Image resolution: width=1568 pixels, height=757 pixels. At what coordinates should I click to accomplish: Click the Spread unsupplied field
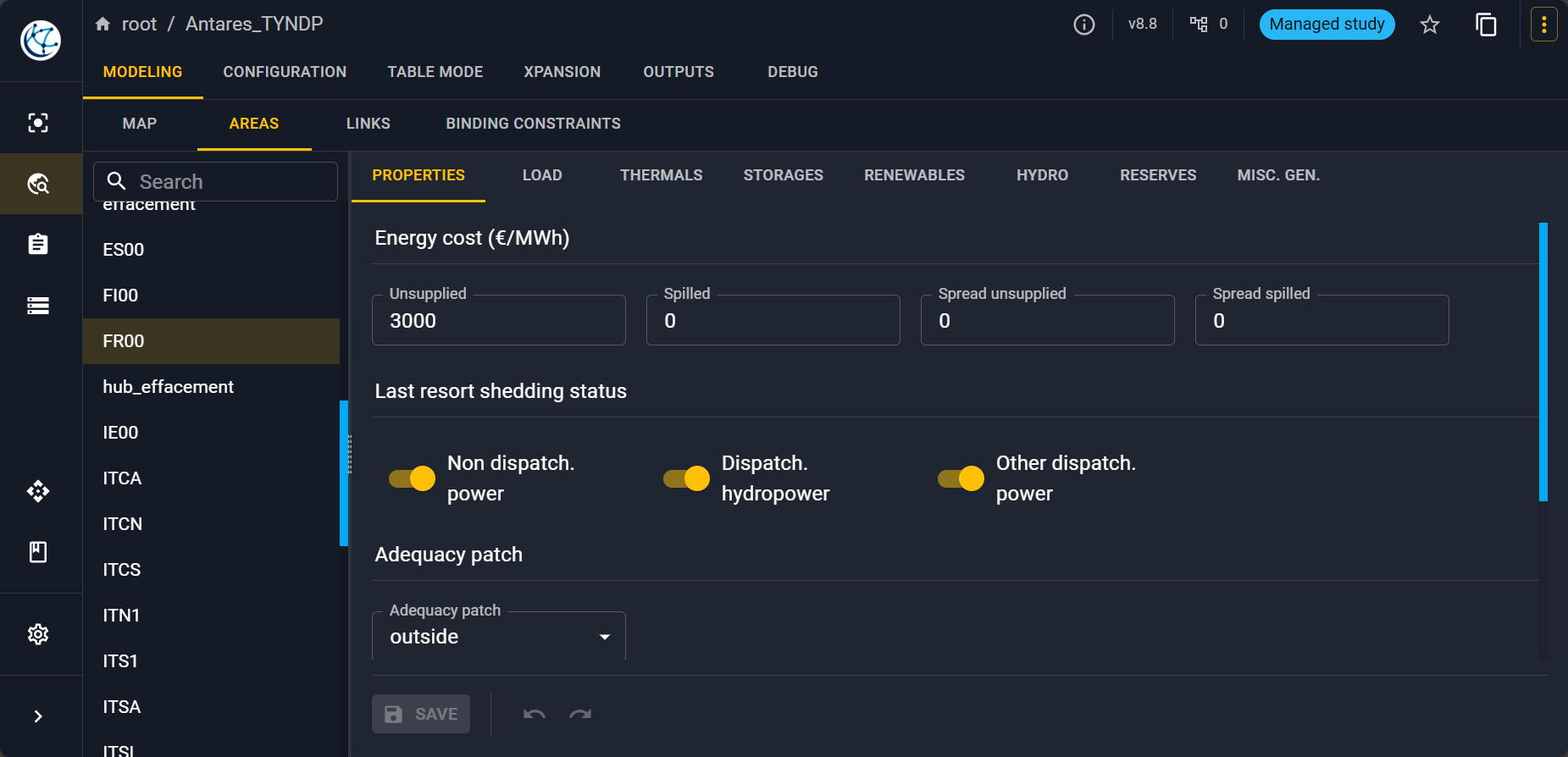coord(1048,320)
